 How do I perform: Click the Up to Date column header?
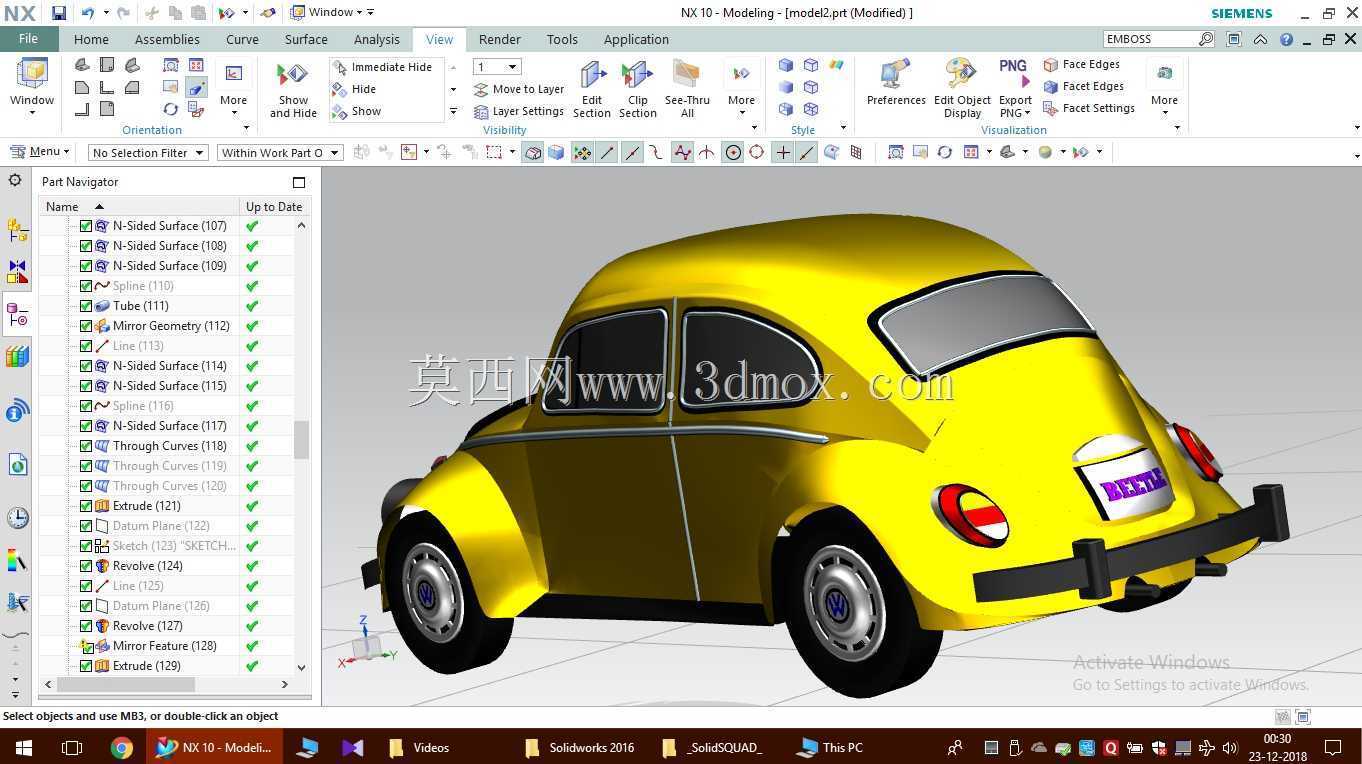pos(274,206)
